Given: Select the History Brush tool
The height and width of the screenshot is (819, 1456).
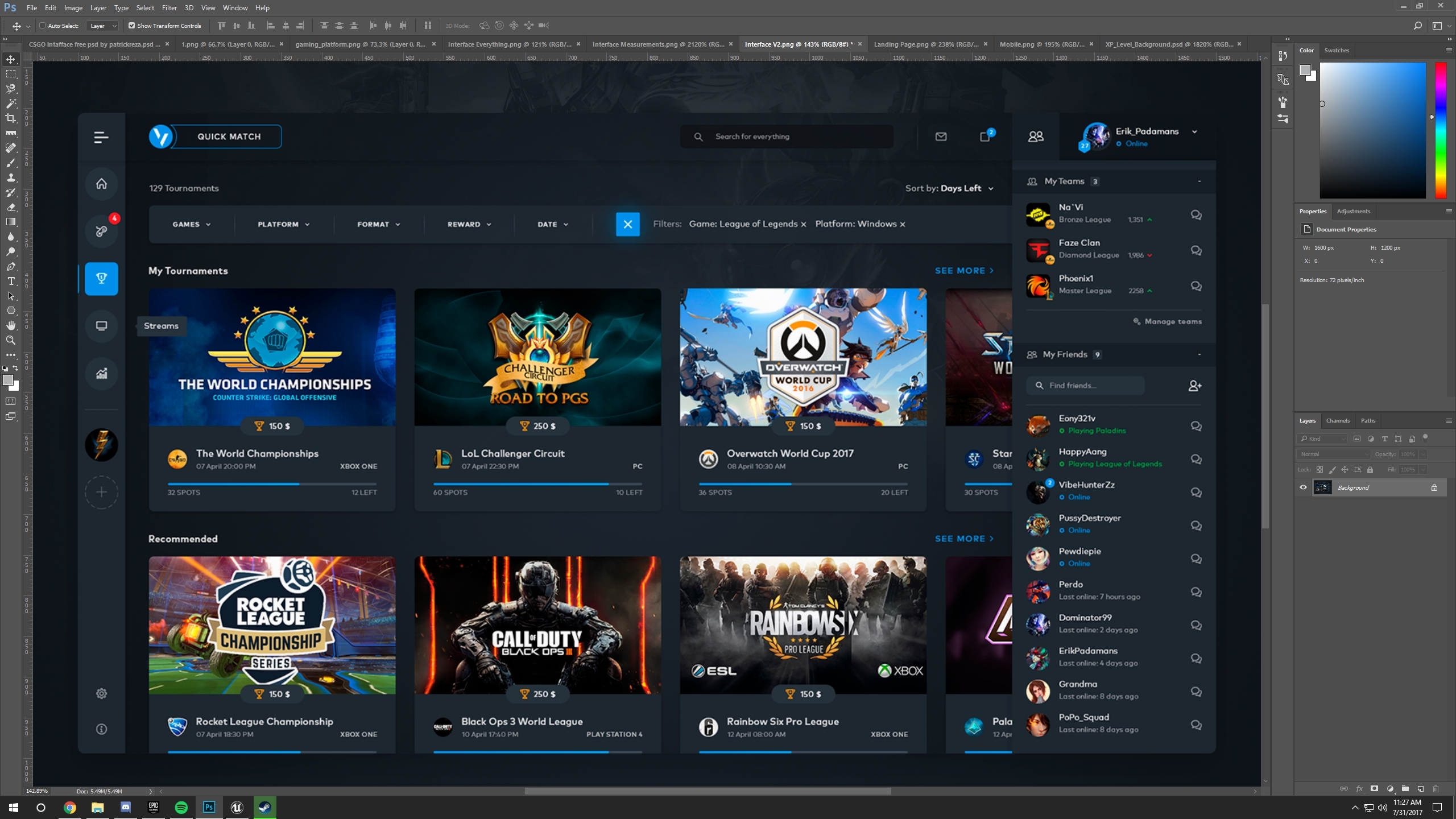Looking at the screenshot, I should tap(11, 192).
